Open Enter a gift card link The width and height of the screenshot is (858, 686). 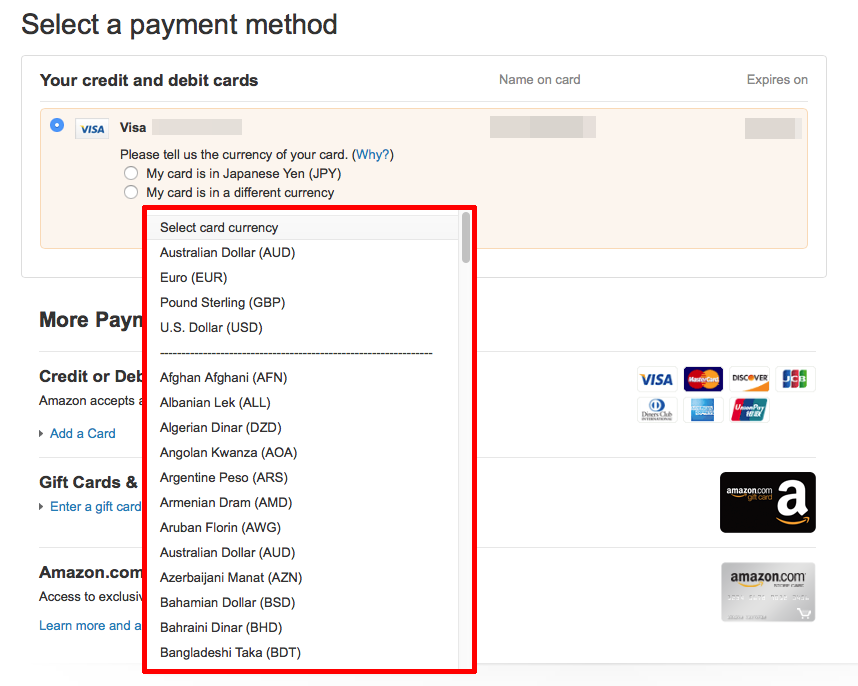[x=96, y=507]
